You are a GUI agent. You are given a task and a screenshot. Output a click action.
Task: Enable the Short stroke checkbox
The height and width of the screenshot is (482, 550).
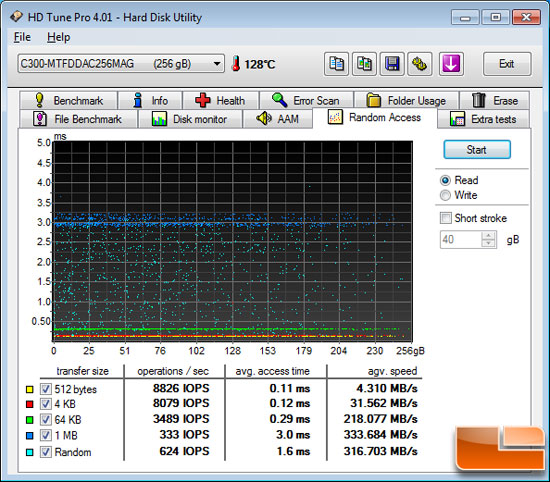pos(445,218)
